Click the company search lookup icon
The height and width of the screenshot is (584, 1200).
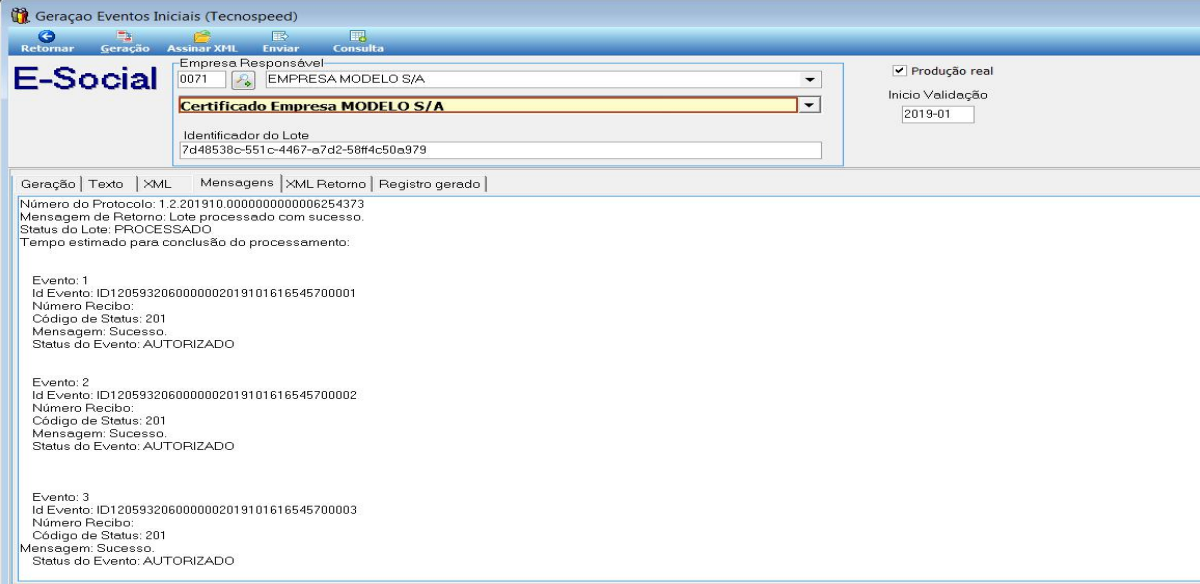(243, 80)
